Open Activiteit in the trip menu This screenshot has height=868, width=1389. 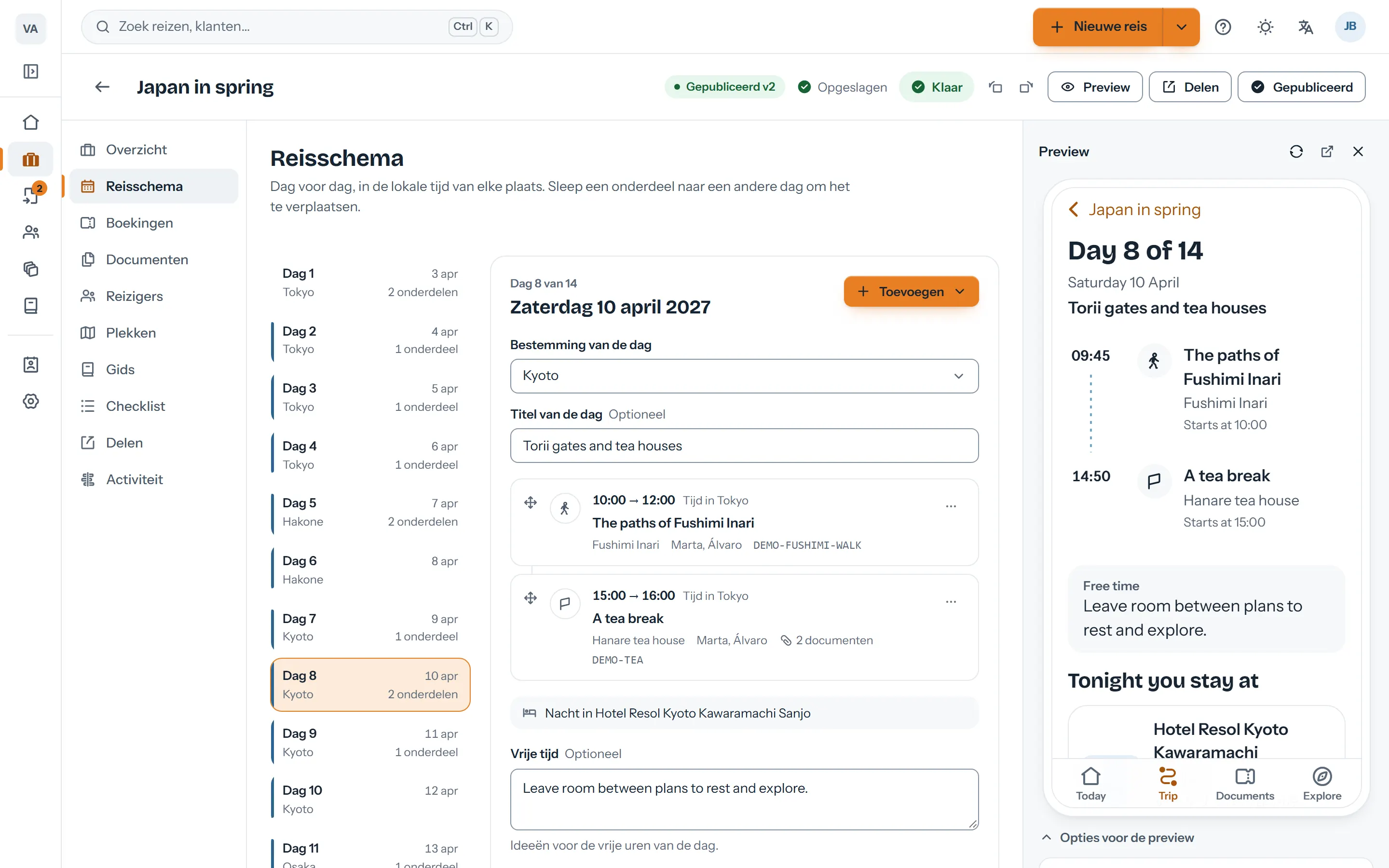click(153, 479)
